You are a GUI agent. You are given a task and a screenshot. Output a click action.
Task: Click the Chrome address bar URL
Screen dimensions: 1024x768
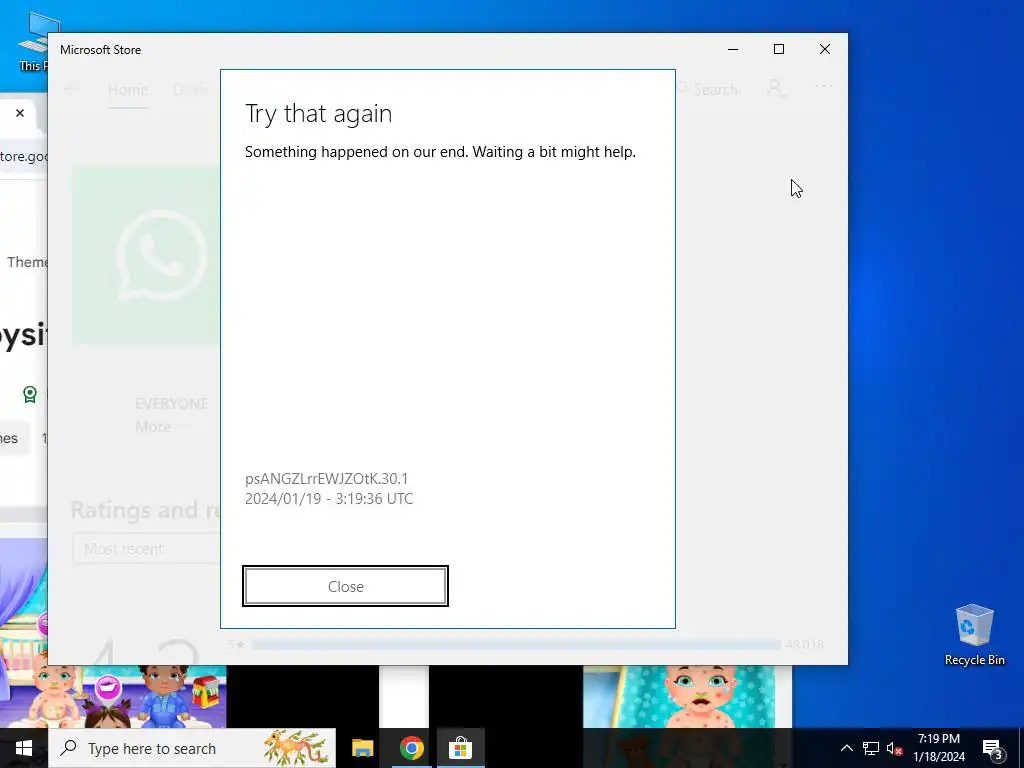click(x=24, y=157)
